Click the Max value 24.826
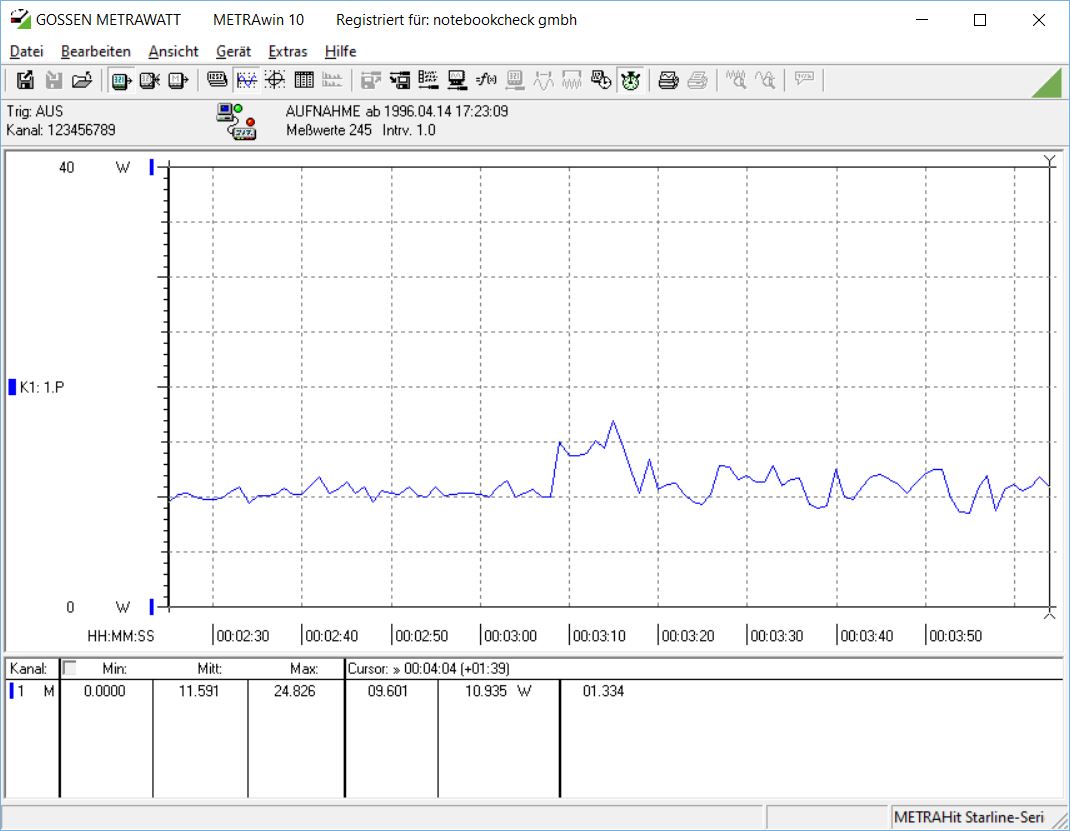 [x=294, y=691]
